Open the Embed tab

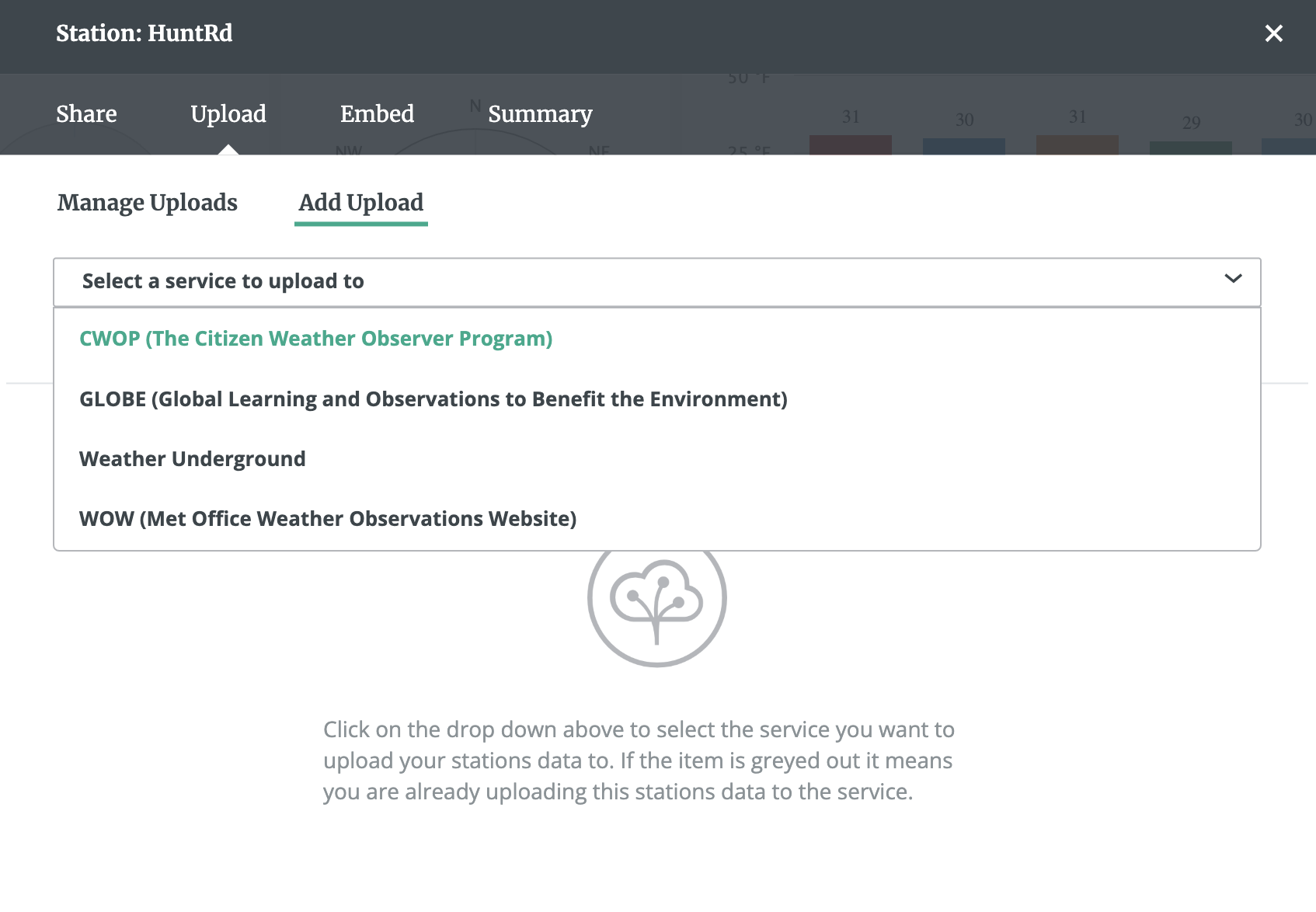(x=377, y=114)
